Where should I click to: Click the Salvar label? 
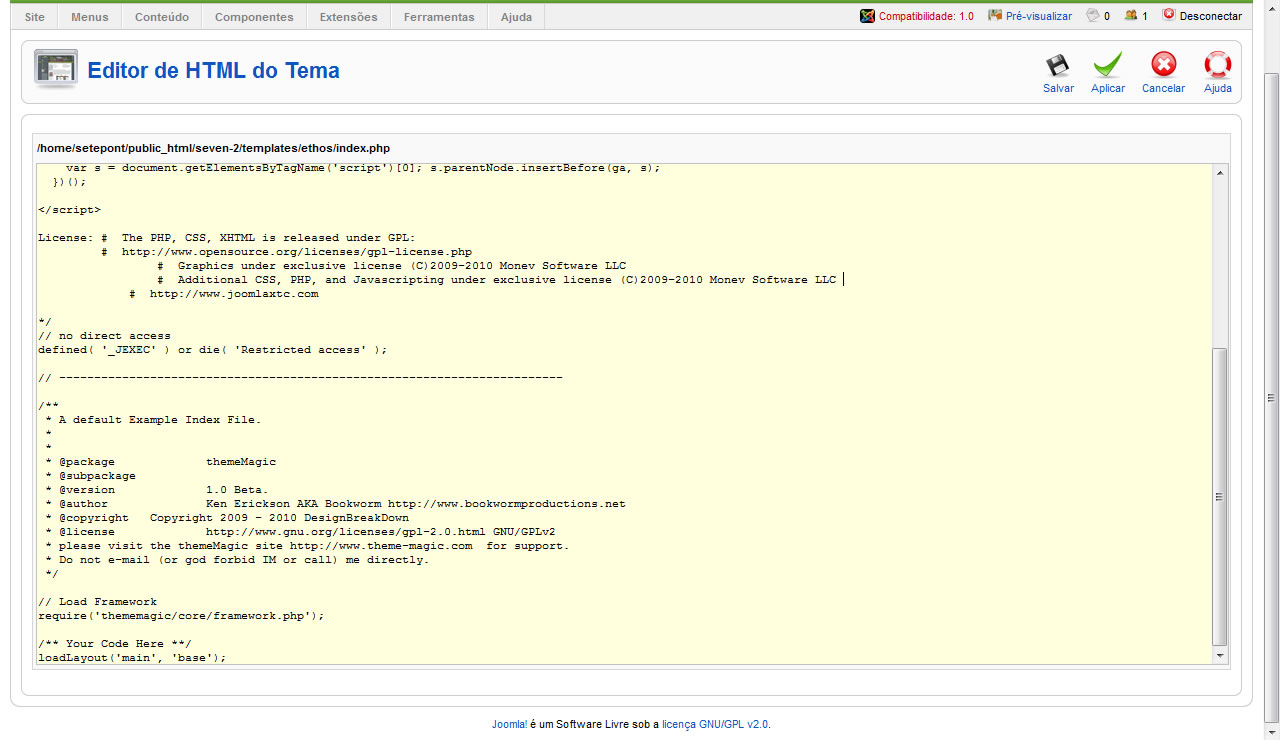pos(1058,88)
